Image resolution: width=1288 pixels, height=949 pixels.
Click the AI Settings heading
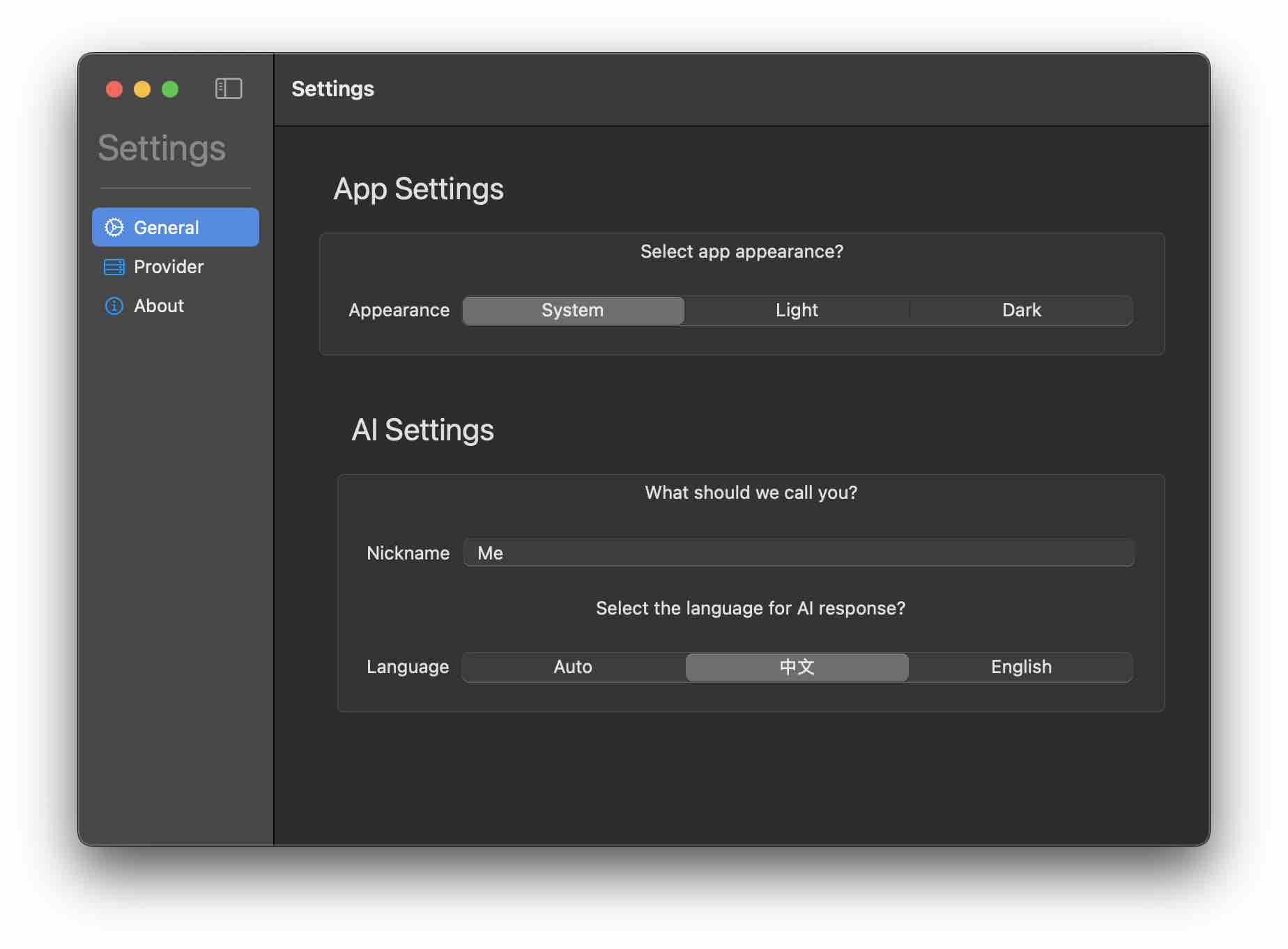click(x=422, y=430)
